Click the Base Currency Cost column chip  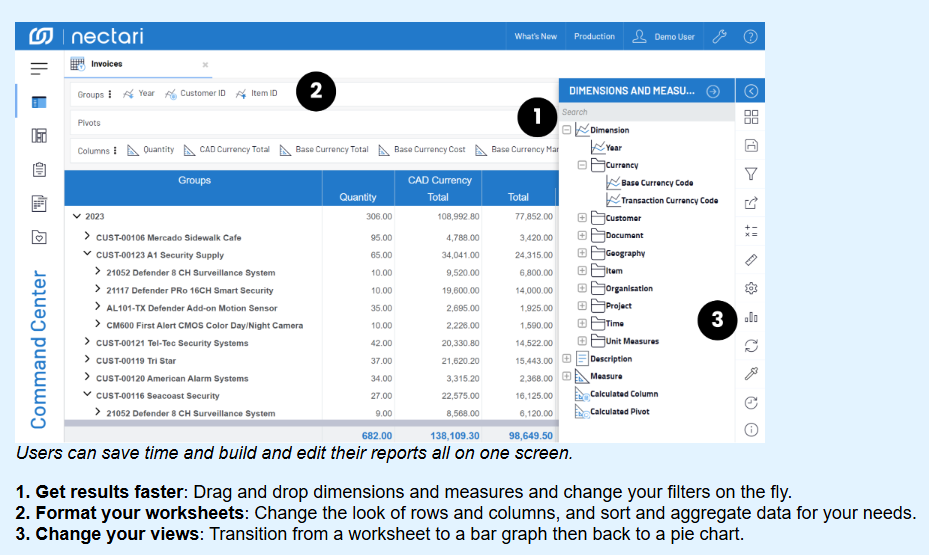(422, 150)
